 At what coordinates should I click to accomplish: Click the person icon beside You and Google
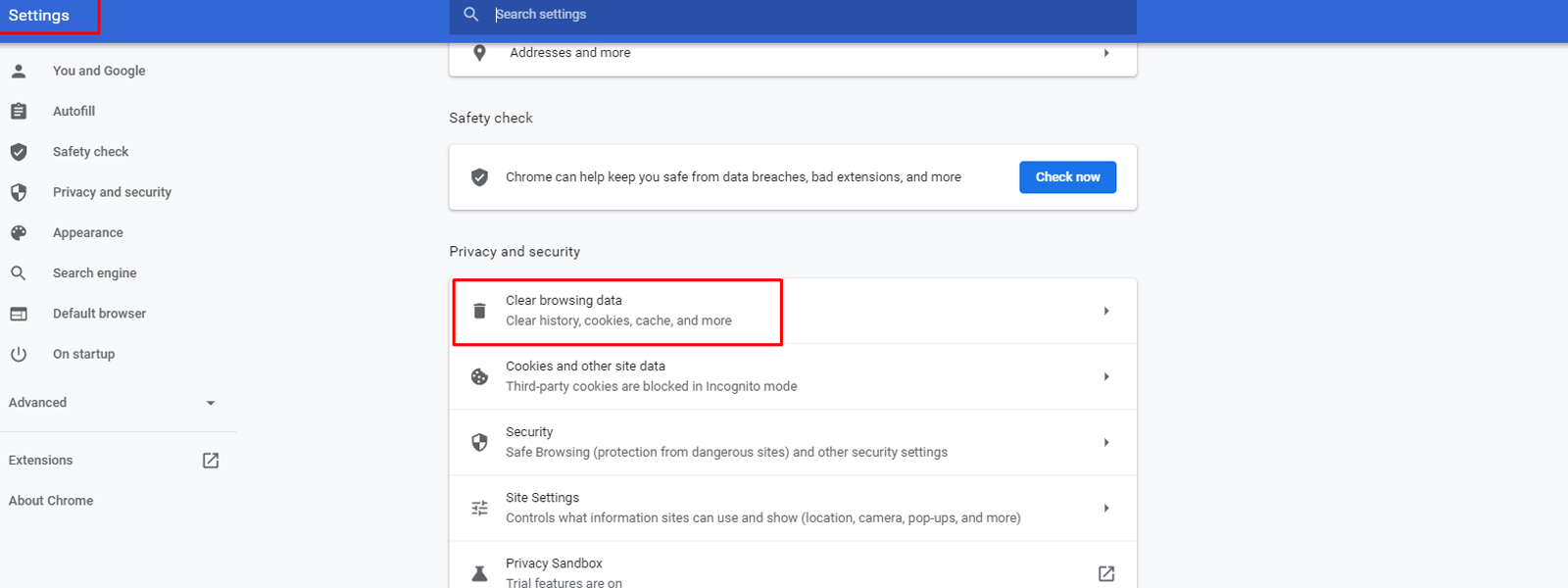point(19,71)
